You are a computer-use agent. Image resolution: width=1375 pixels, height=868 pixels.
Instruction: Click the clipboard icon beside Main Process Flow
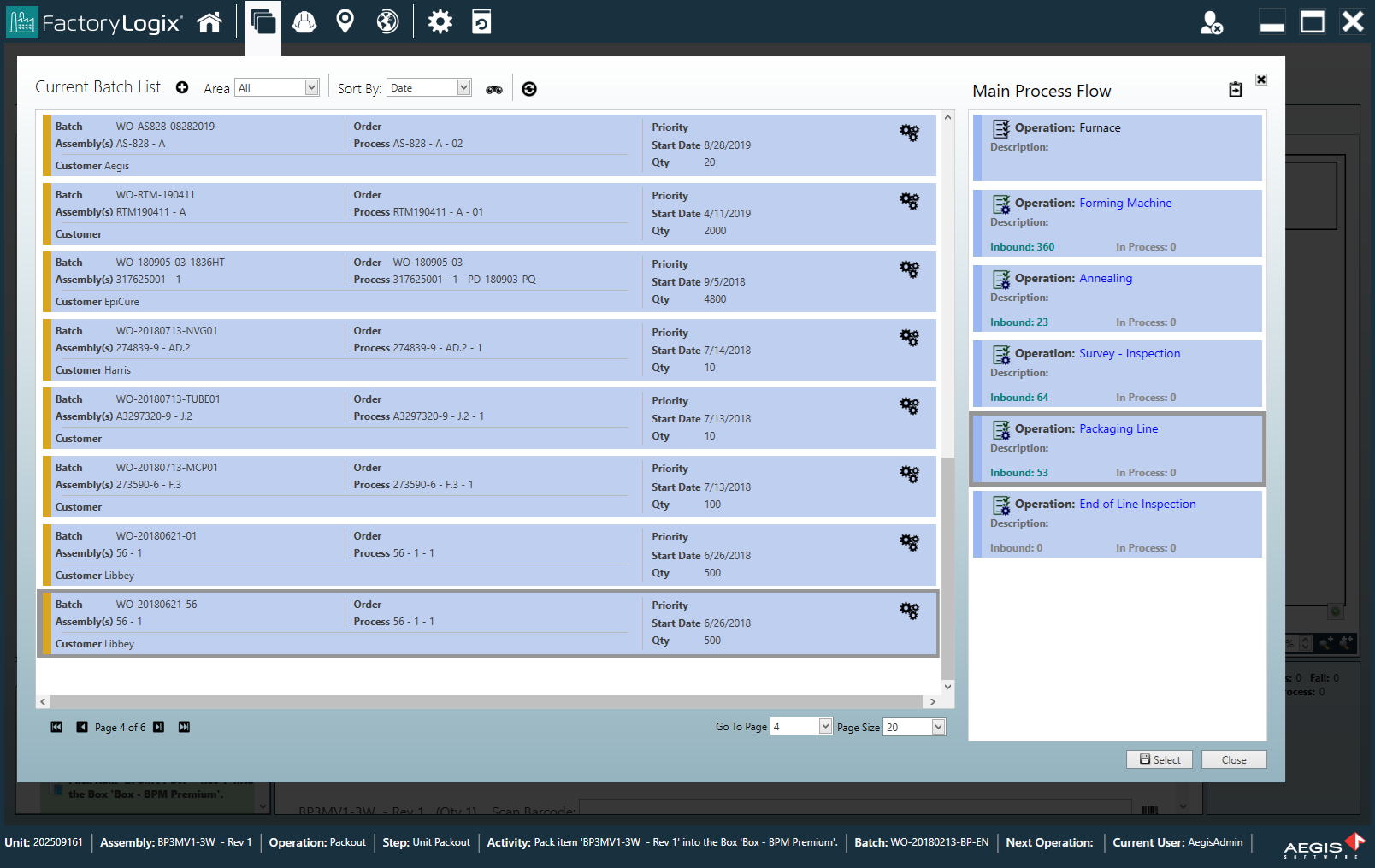point(1236,90)
